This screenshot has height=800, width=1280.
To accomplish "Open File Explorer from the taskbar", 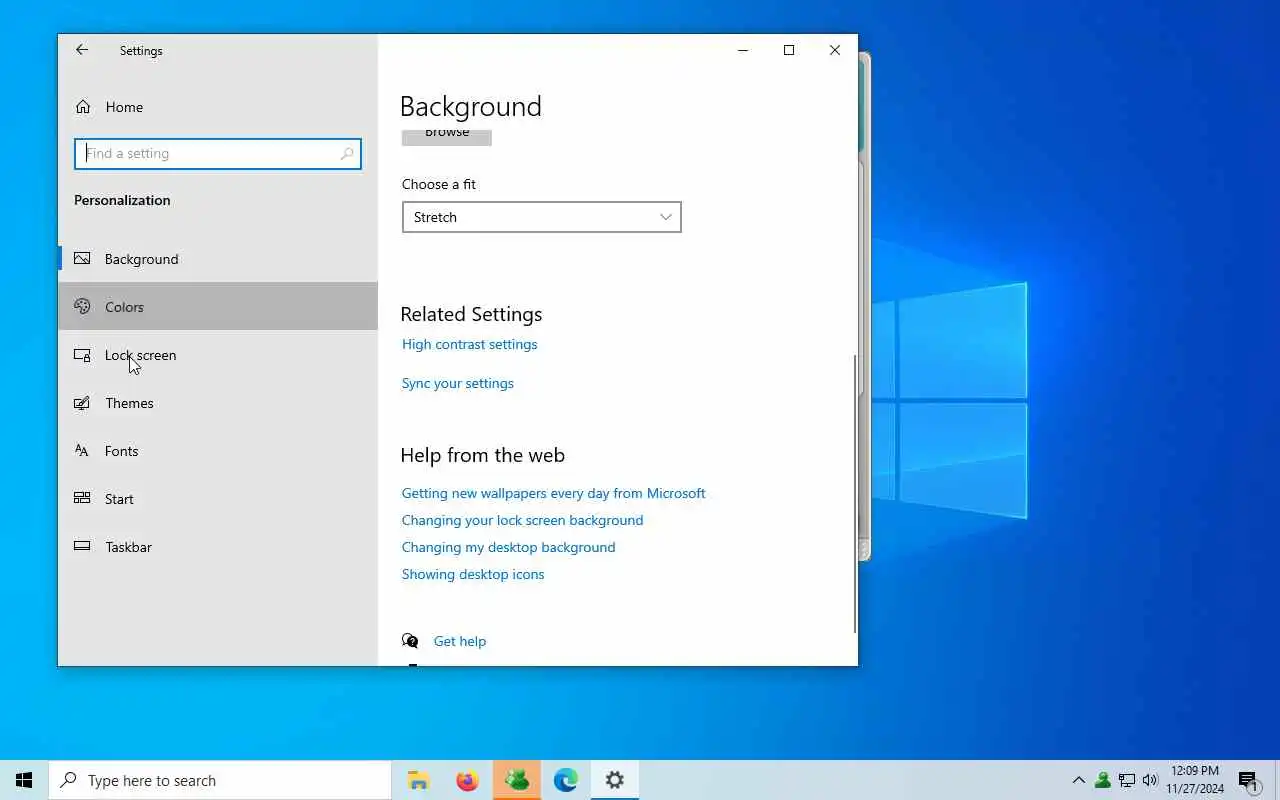I will coord(419,780).
